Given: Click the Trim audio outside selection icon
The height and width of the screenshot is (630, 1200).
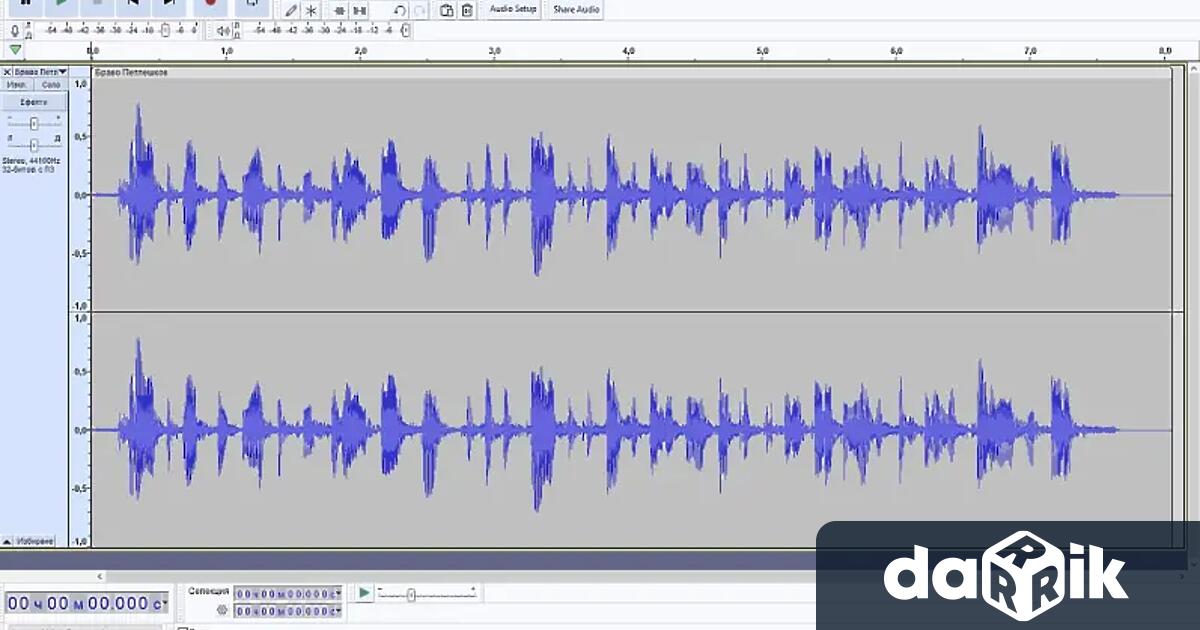Looking at the screenshot, I should [x=340, y=10].
